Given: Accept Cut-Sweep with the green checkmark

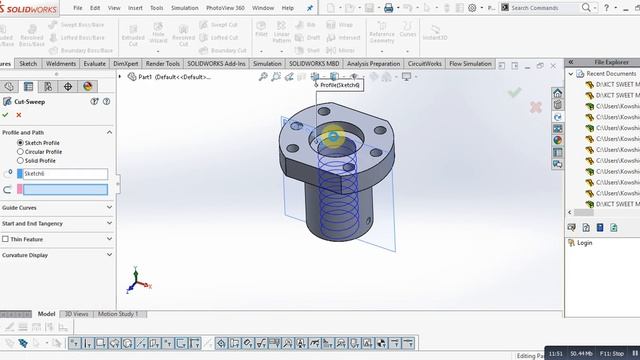Looking at the screenshot, I should point(5,115).
